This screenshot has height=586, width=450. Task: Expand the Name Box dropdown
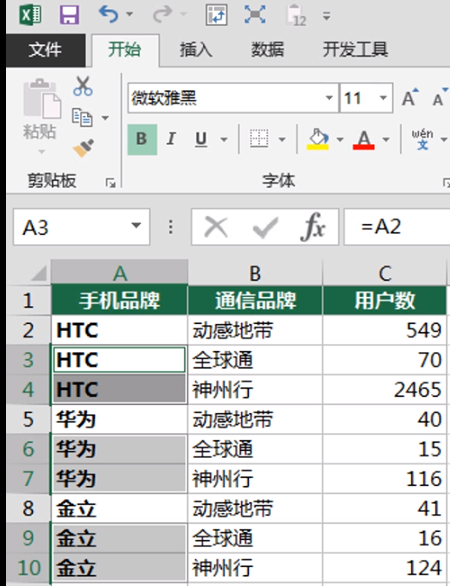click(x=137, y=226)
